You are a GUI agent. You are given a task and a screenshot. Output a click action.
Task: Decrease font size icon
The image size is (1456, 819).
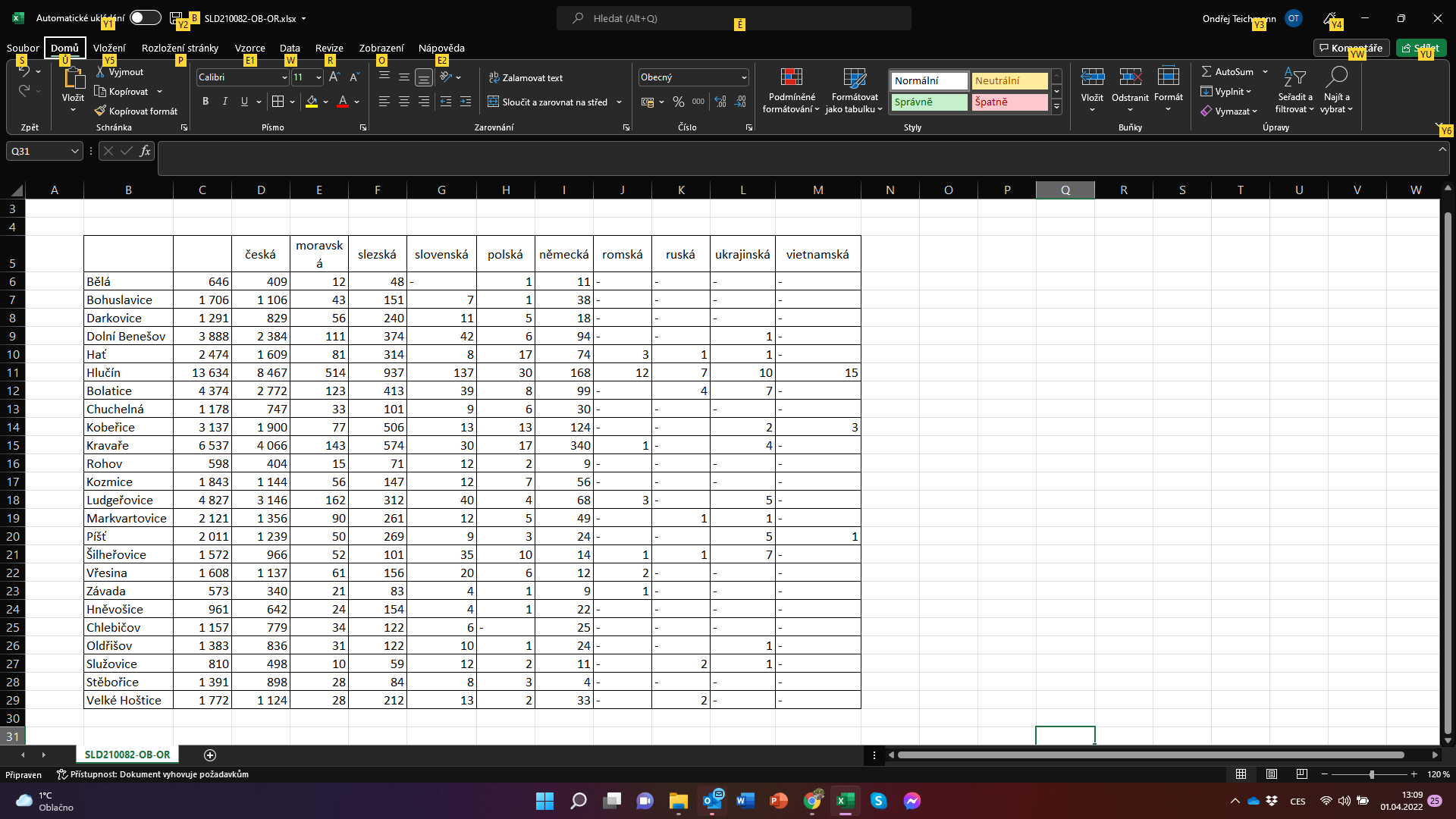coord(354,77)
